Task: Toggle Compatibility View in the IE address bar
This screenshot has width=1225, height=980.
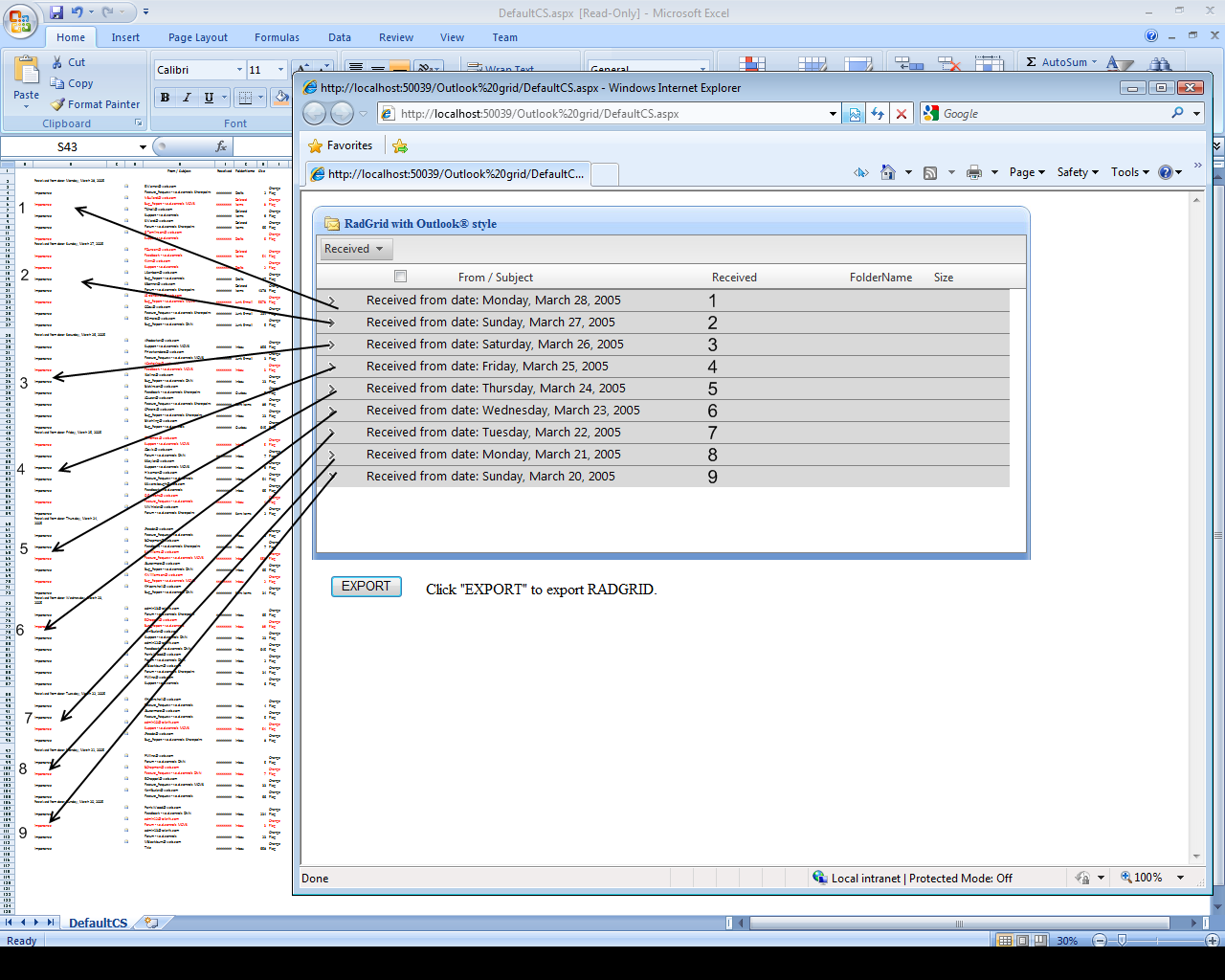Action: pyautogui.click(x=855, y=114)
